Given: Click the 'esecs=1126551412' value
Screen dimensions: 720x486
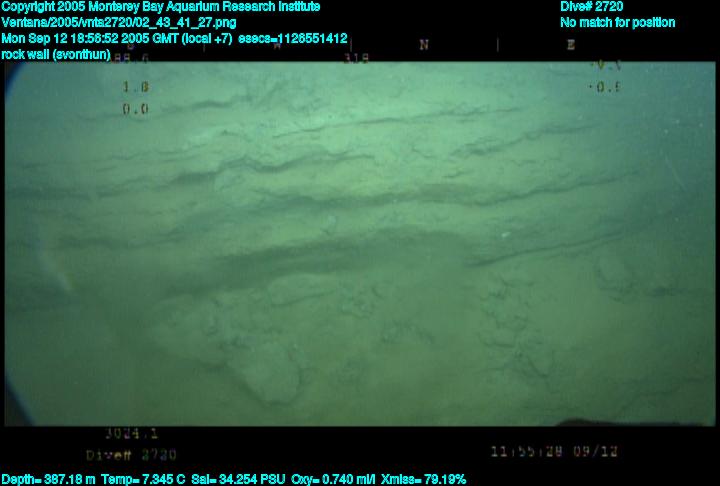Looking at the screenshot, I should pyautogui.click(x=293, y=38).
